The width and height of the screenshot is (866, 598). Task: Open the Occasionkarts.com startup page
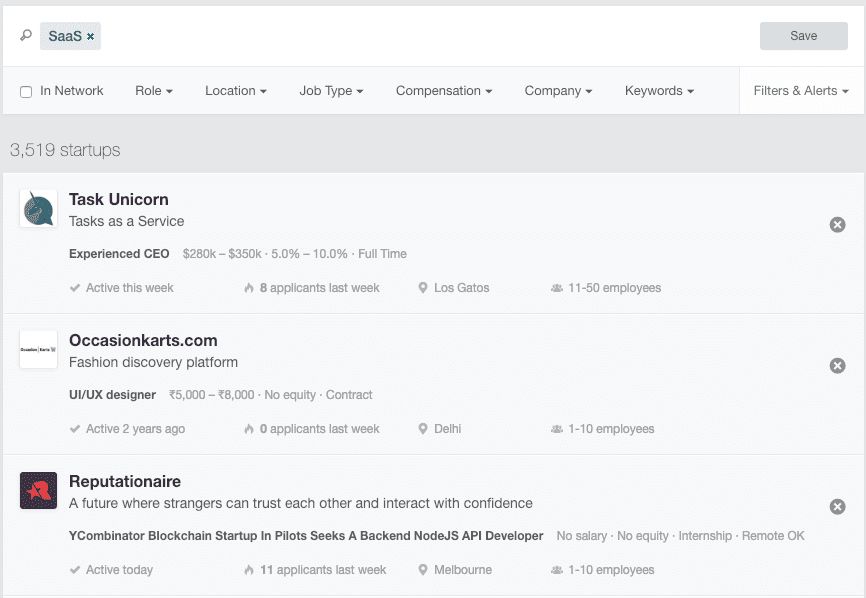point(143,340)
